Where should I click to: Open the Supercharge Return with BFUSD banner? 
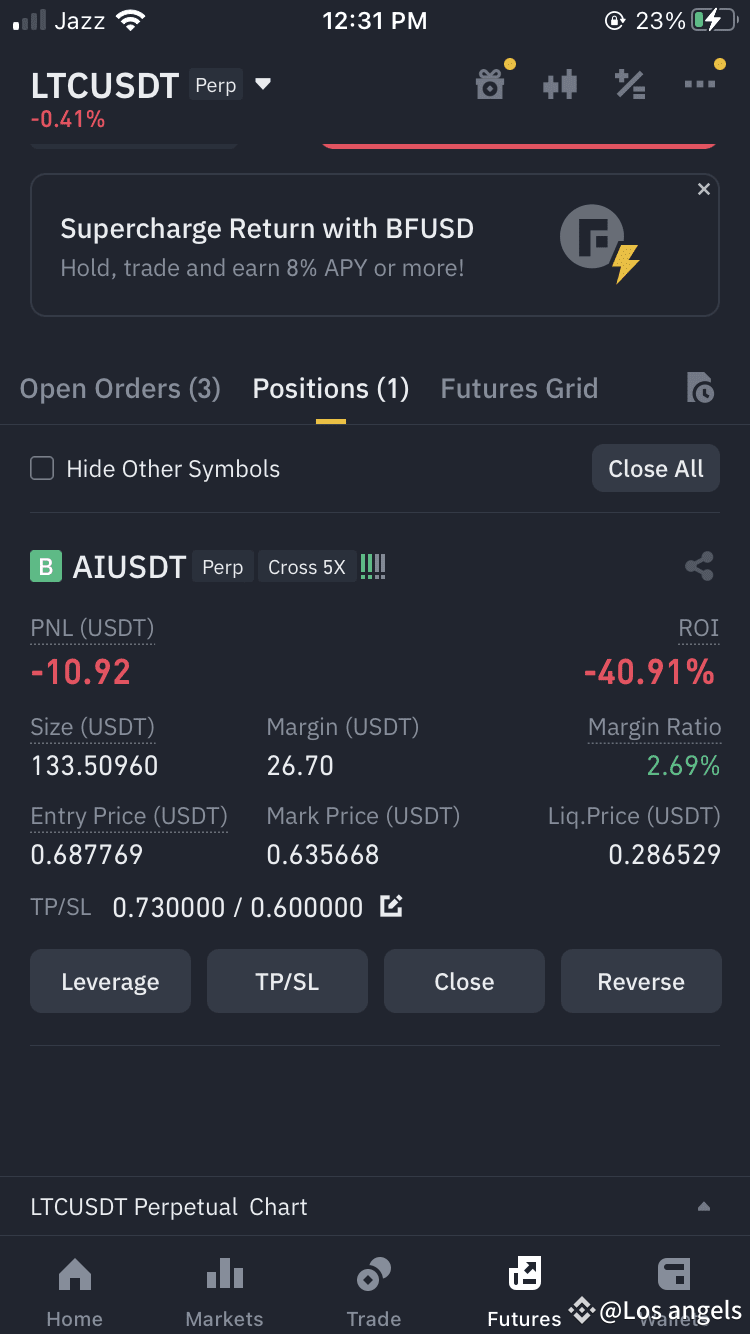(375, 245)
